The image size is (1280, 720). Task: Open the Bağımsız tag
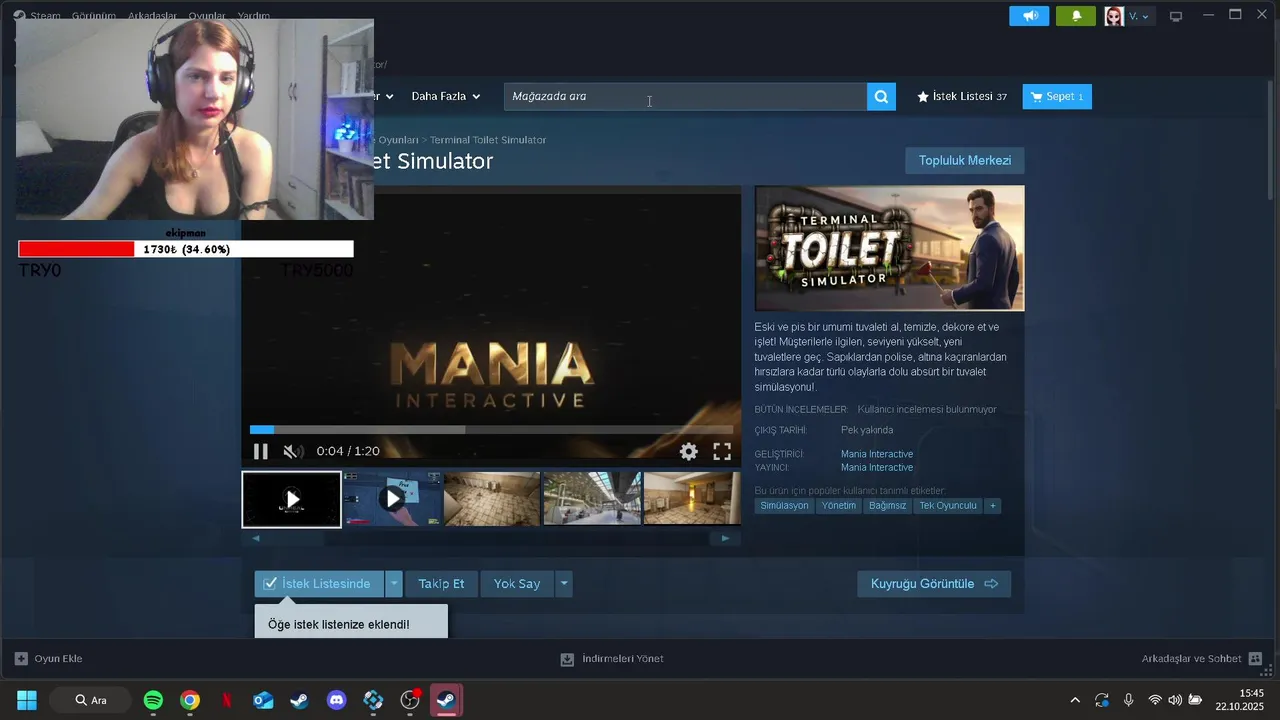tap(888, 506)
